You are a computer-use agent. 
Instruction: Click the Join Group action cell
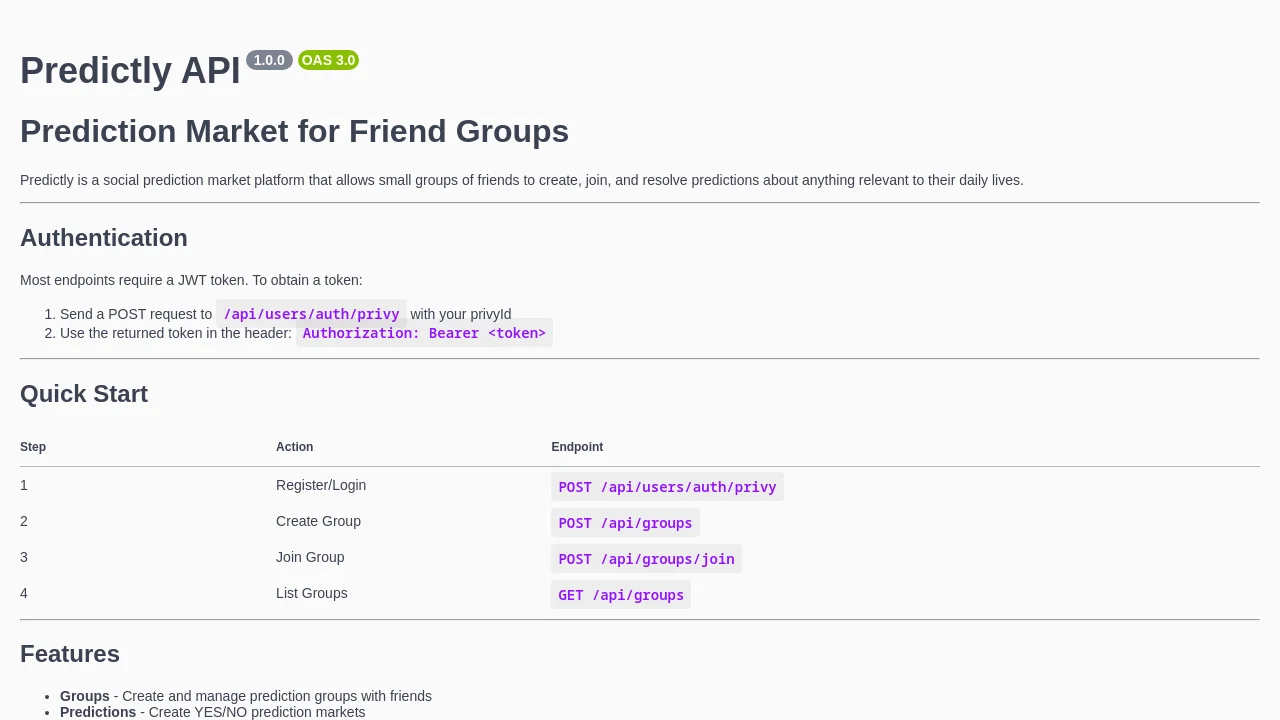pyautogui.click(x=310, y=557)
